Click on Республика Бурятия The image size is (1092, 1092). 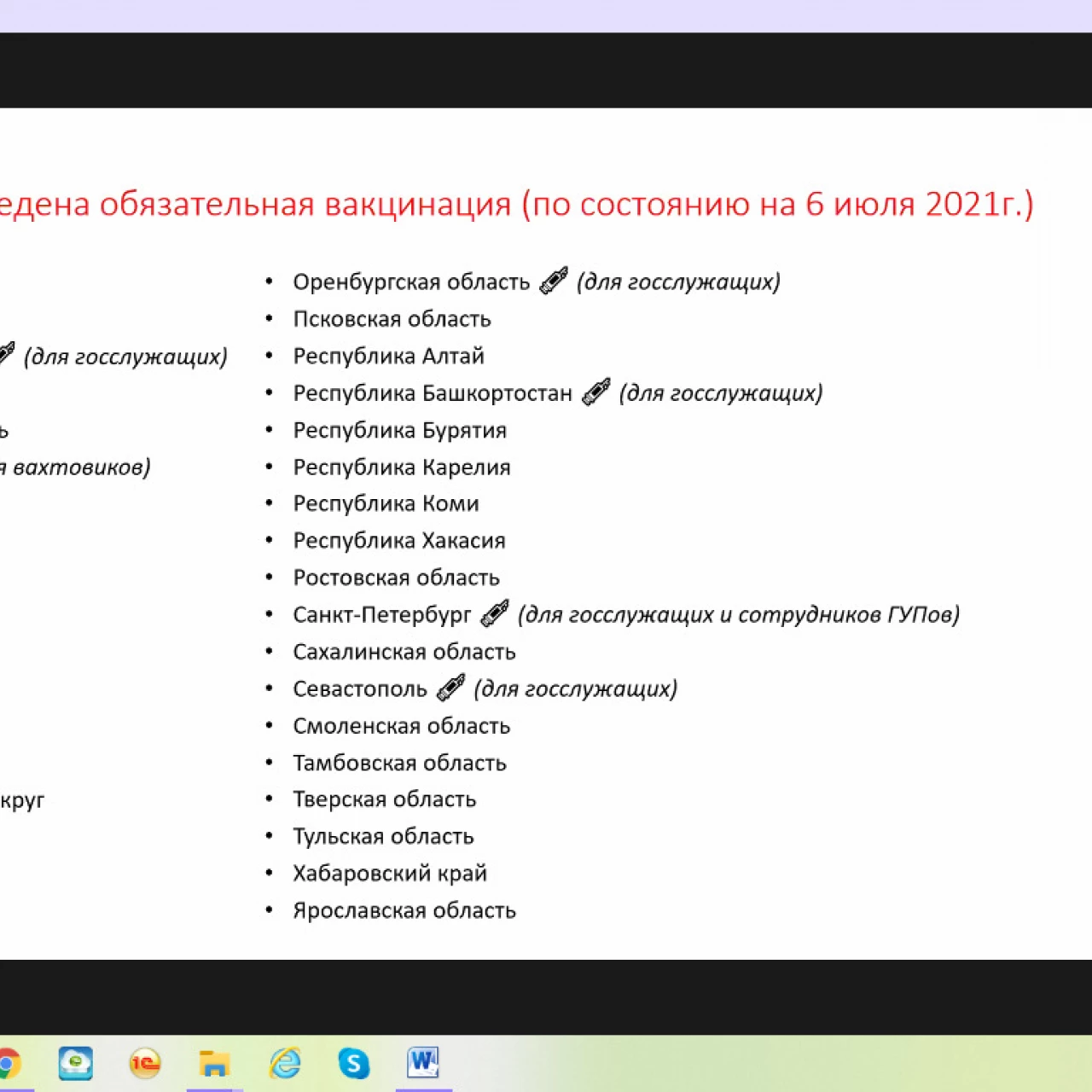(x=400, y=430)
